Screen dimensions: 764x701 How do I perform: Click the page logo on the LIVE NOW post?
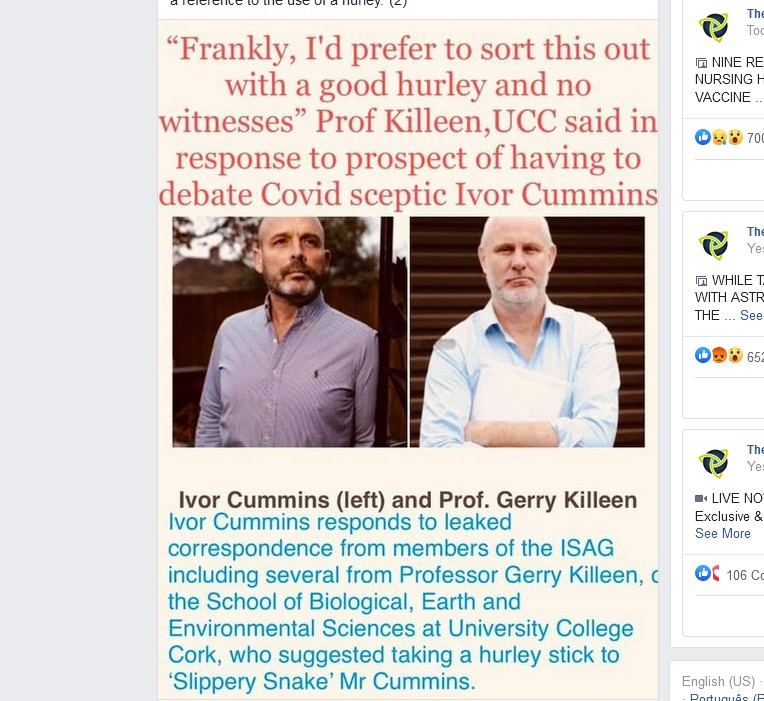[714, 462]
